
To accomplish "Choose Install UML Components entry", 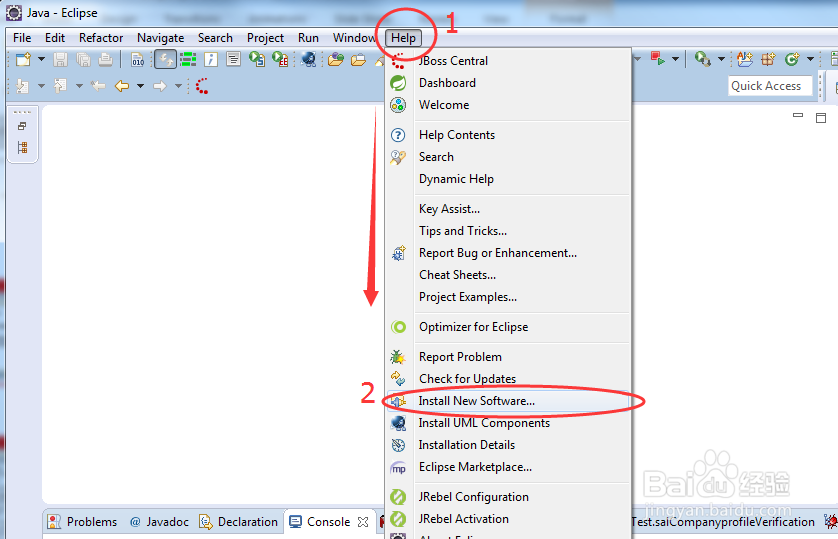I will 508,423.
